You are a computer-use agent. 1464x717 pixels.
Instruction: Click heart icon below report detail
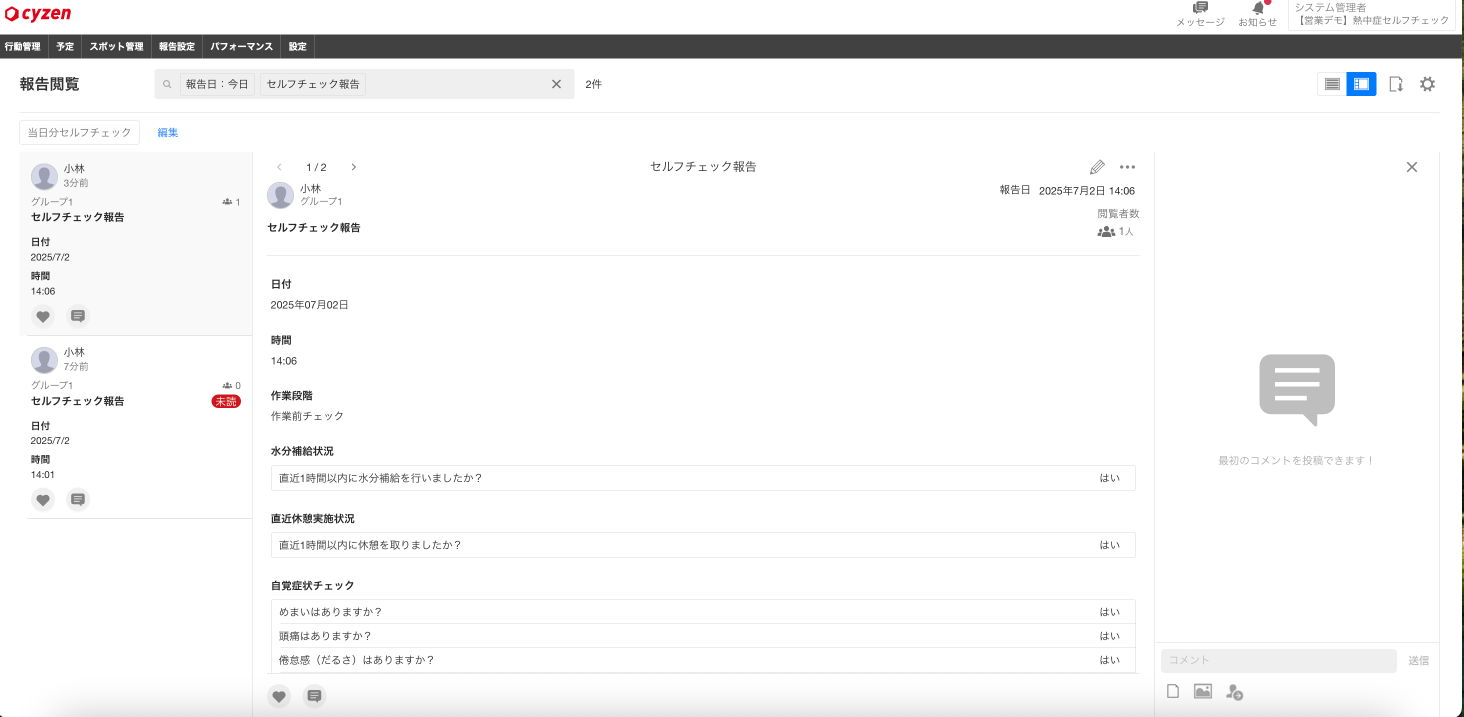click(x=279, y=696)
